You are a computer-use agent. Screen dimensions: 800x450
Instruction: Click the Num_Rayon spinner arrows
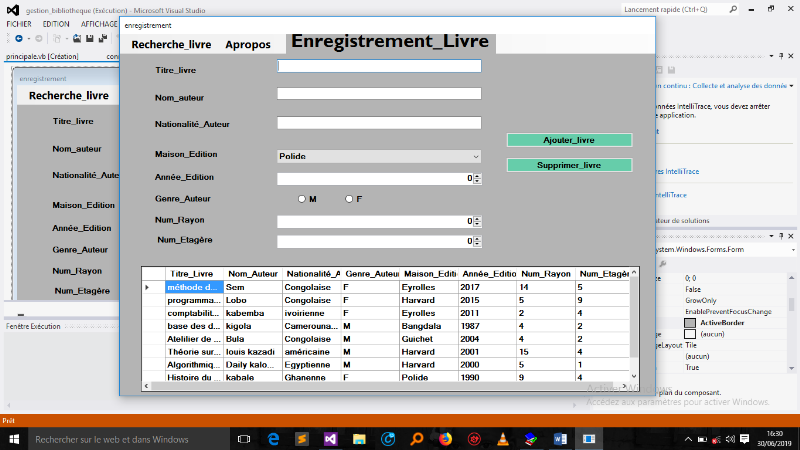477,221
